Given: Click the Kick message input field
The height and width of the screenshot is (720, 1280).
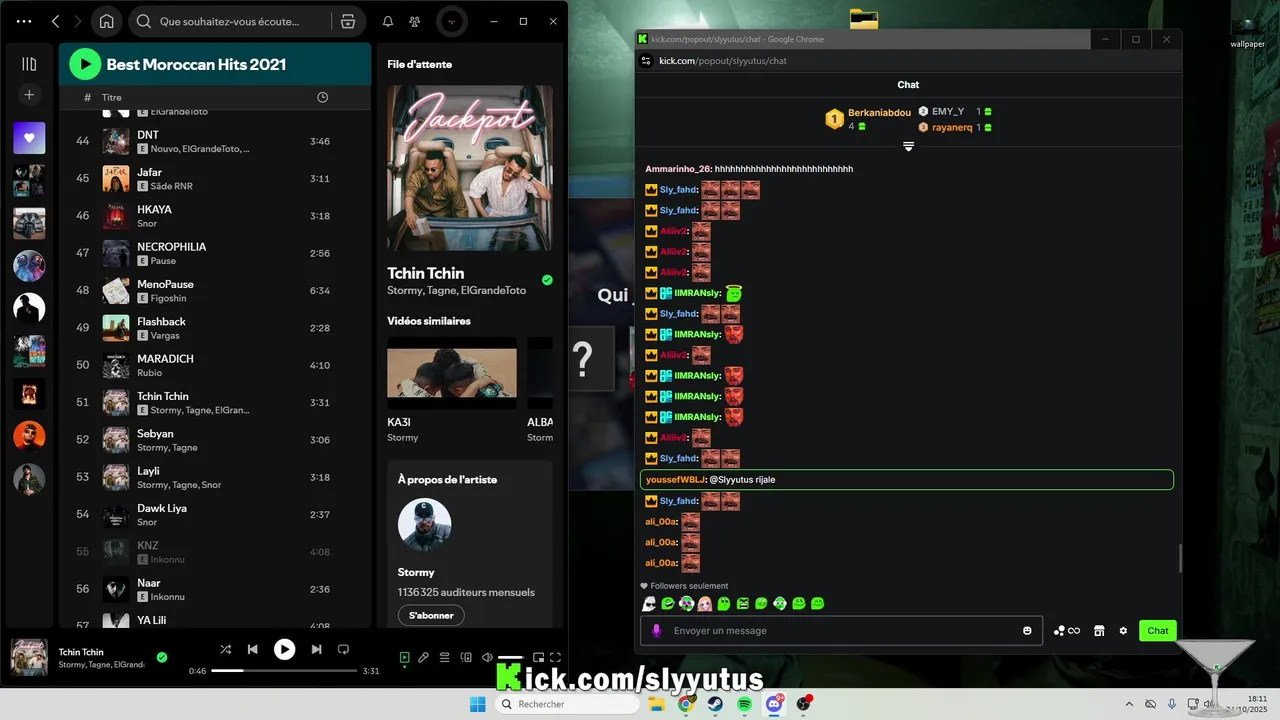Looking at the screenshot, I should click(841, 631).
